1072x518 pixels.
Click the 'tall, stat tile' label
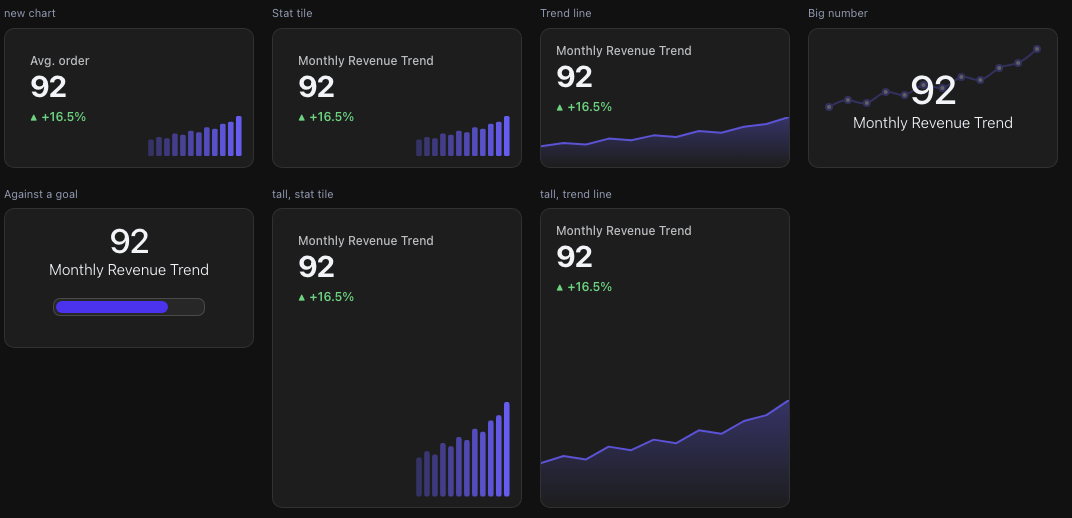[303, 194]
